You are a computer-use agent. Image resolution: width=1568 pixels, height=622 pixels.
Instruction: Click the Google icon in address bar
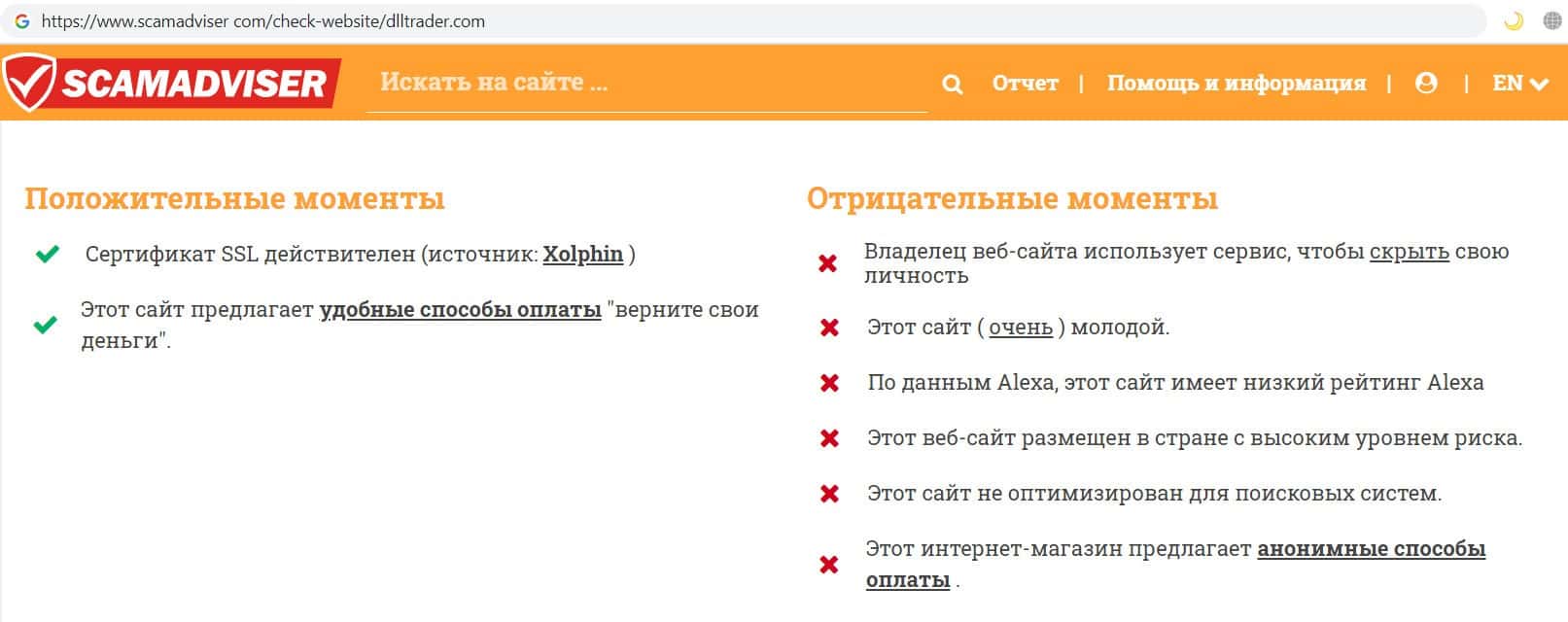(21, 20)
